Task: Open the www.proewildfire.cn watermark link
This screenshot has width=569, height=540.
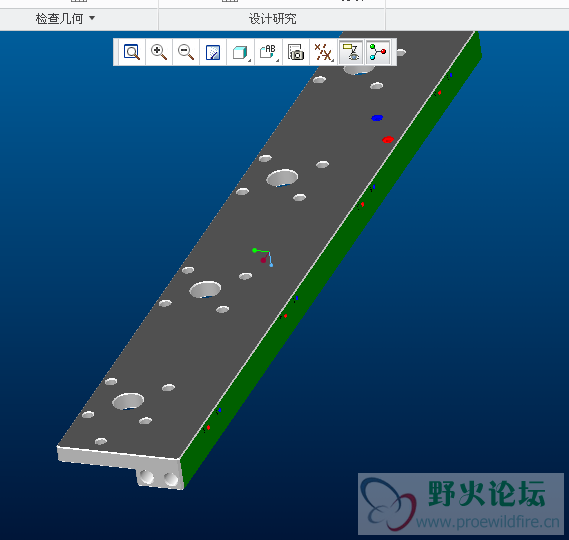Action: [487, 522]
